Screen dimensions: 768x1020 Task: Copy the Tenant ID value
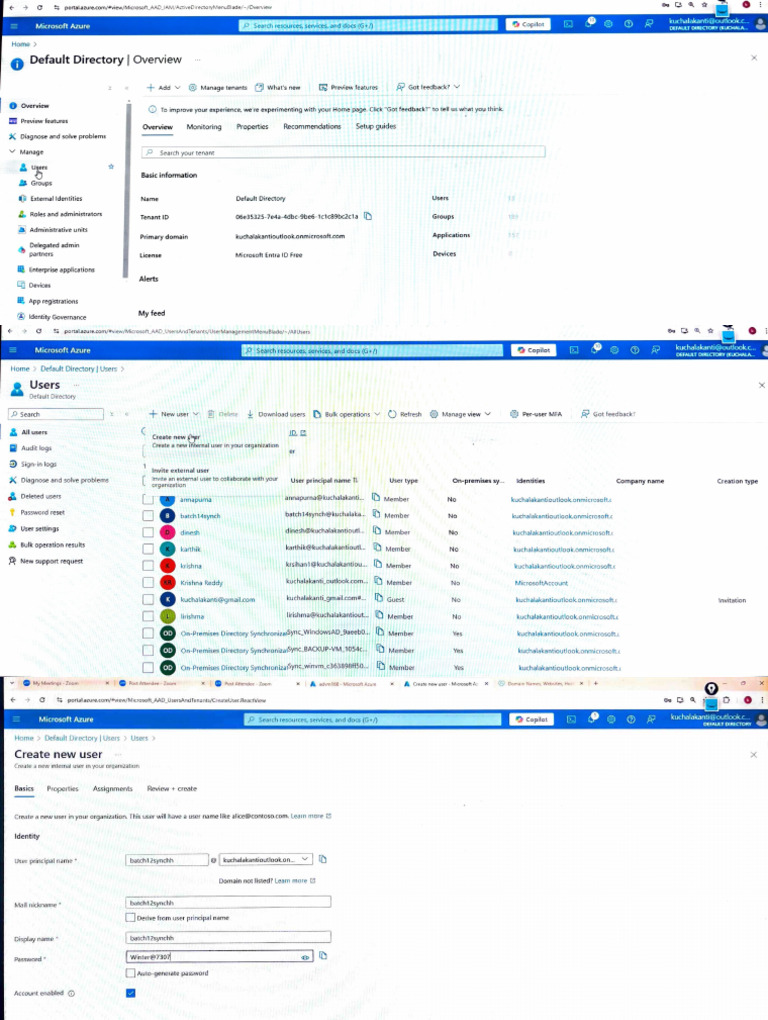click(x=368, y=216)
